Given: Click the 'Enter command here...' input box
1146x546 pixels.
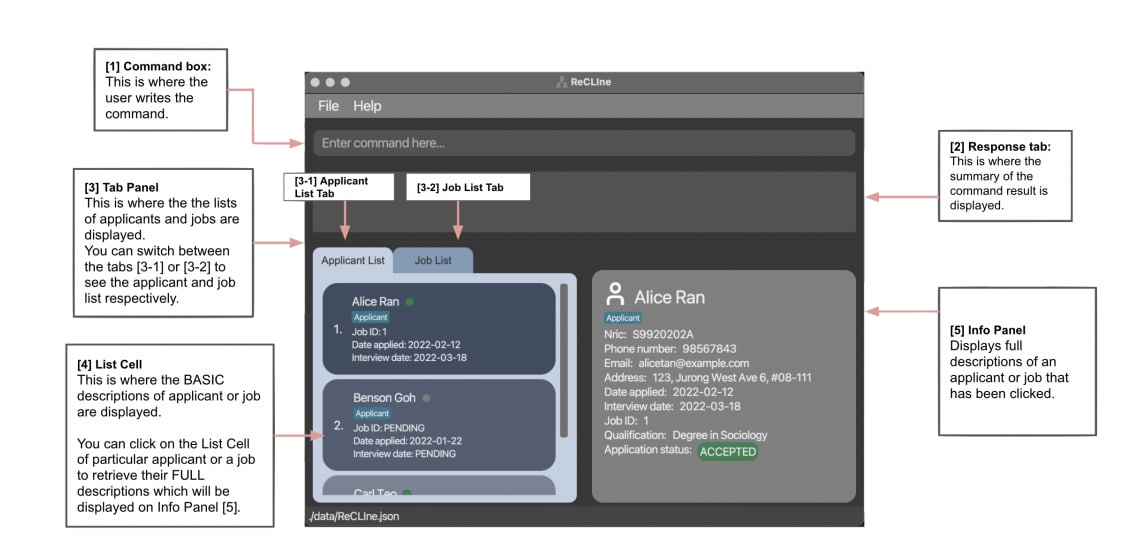Looking at the screenshot, I should [x=584, y=143].
